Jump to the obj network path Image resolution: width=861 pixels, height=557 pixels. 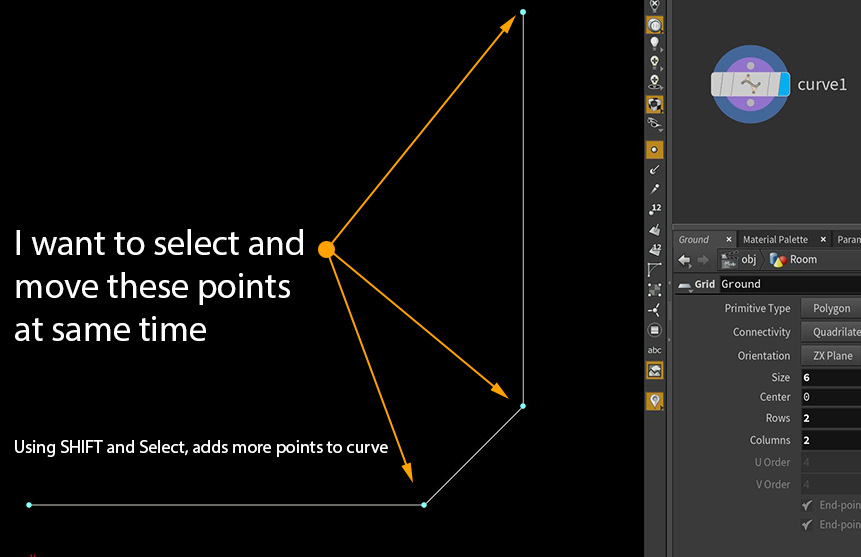click(x=739, y=260)
